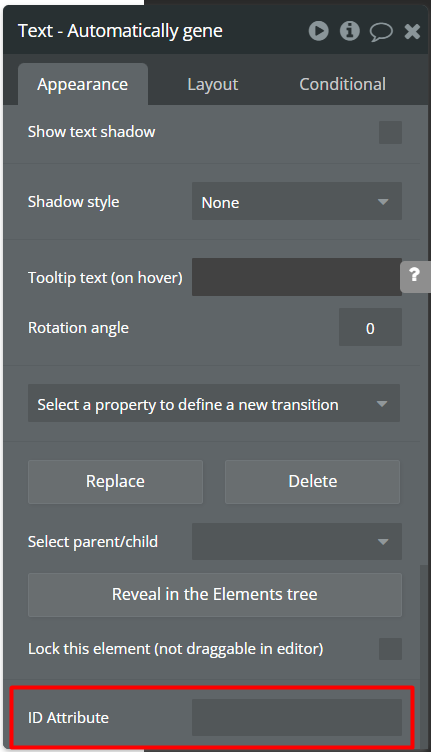Image resolution: width=431 pixels, height=752 pixels.
Task: Open the info reference icon
Action: 349,31
